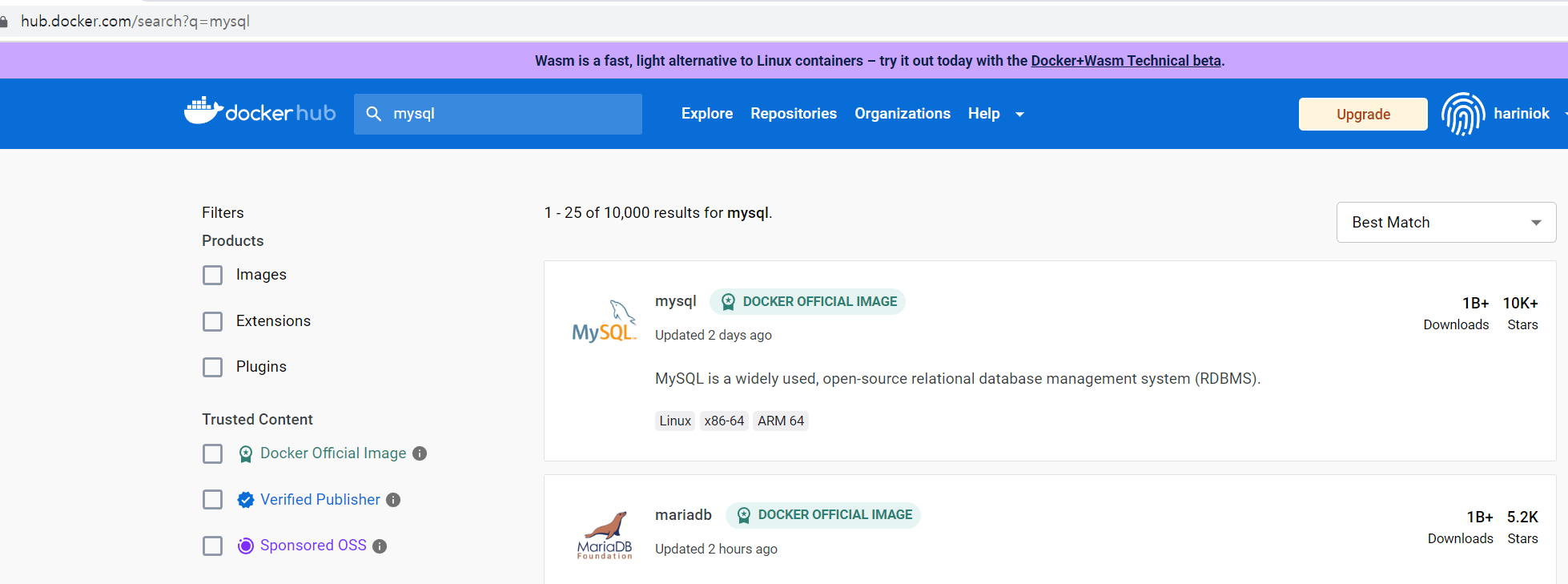
Task: Open Organizations in the navigation bar
Action: click(903, 114)
